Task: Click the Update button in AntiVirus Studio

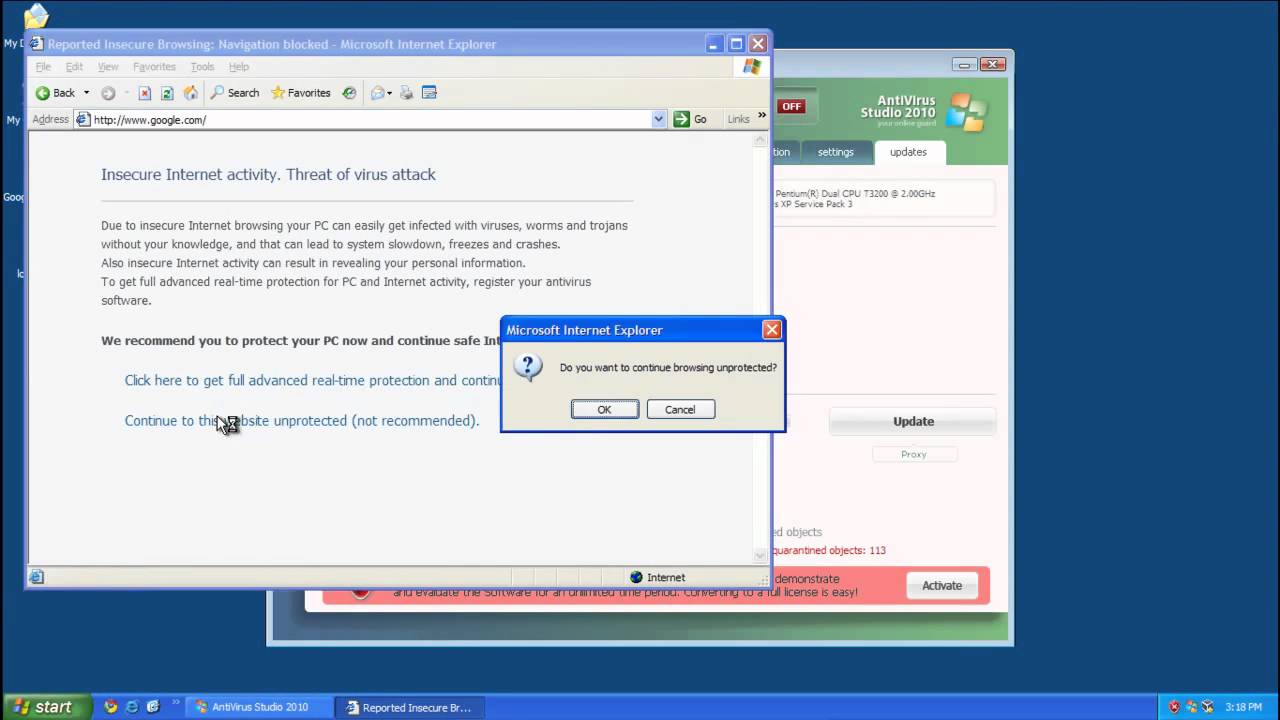Action: pos(913,421)
